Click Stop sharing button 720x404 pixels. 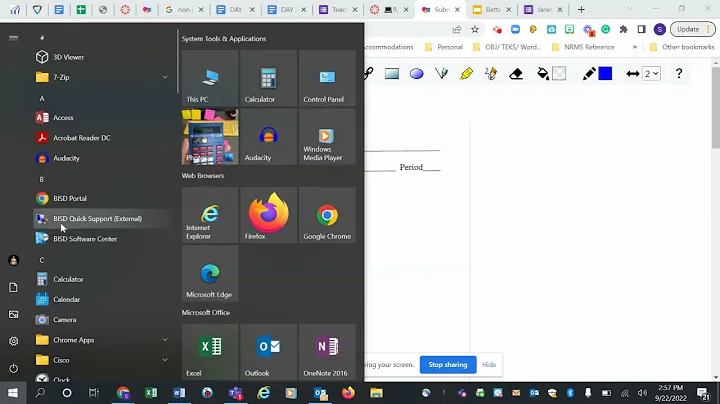[448, 365]
